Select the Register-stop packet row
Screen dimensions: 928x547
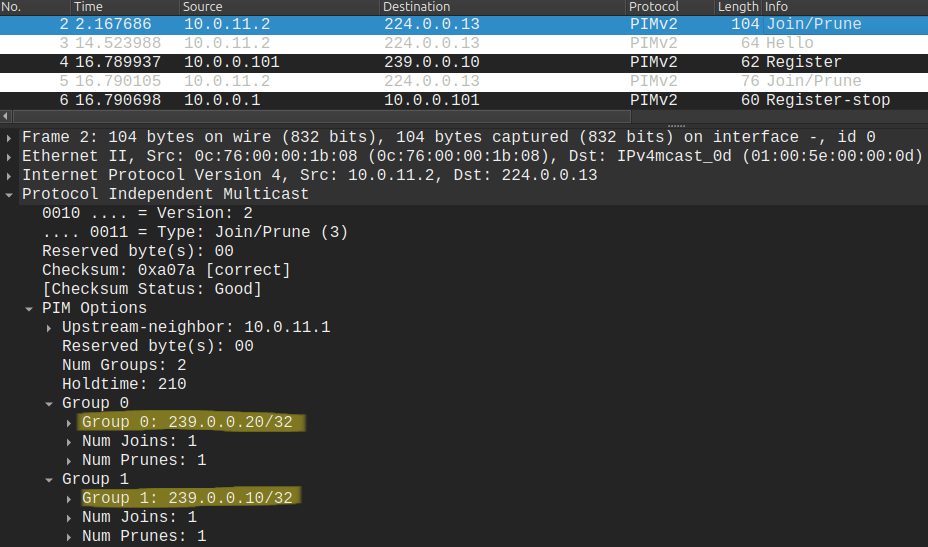pyautogui.click(x=400, y=100)
